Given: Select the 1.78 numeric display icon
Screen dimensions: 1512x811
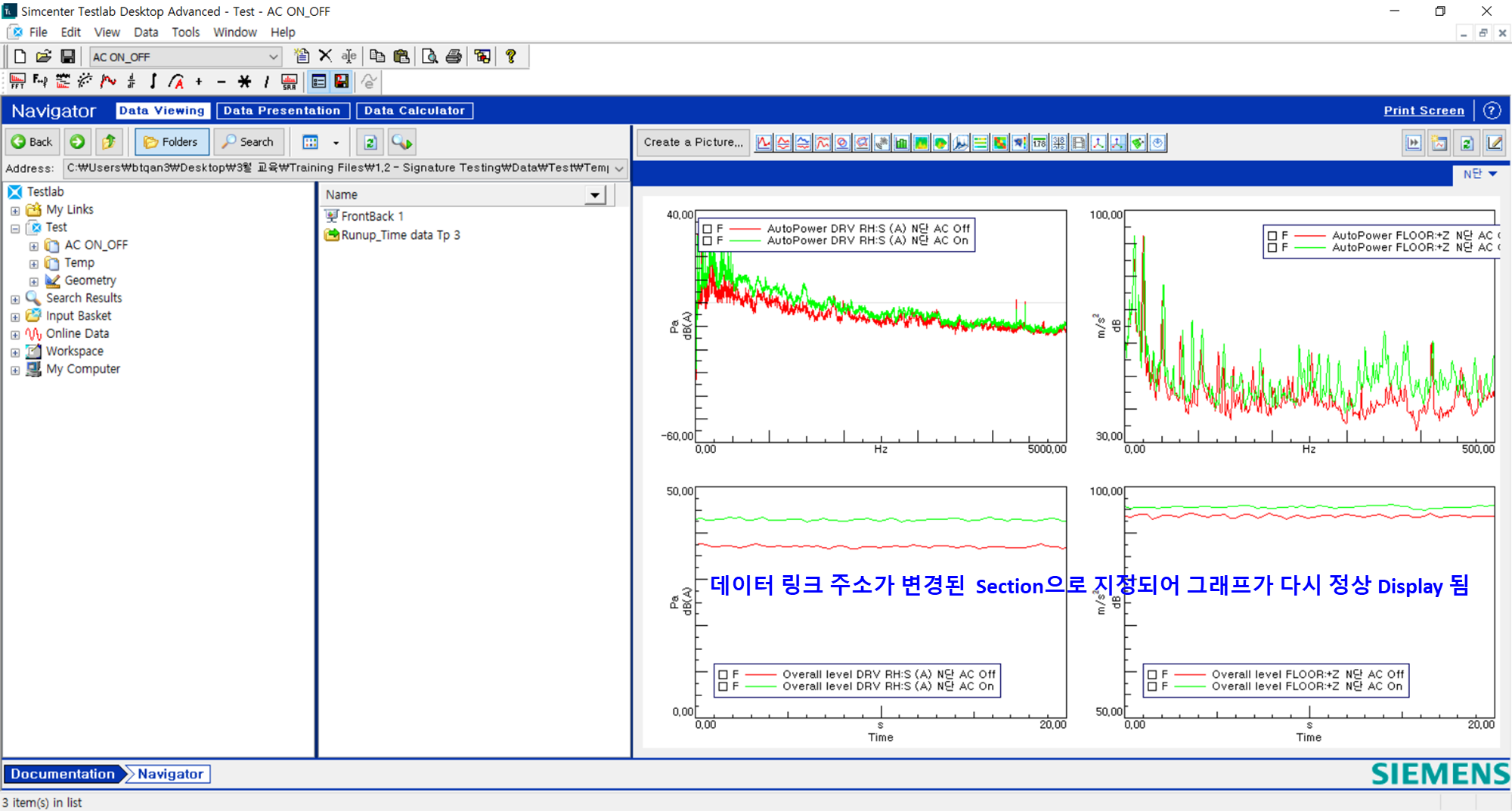Looking at the screenshot, I should coord(1039,142).
